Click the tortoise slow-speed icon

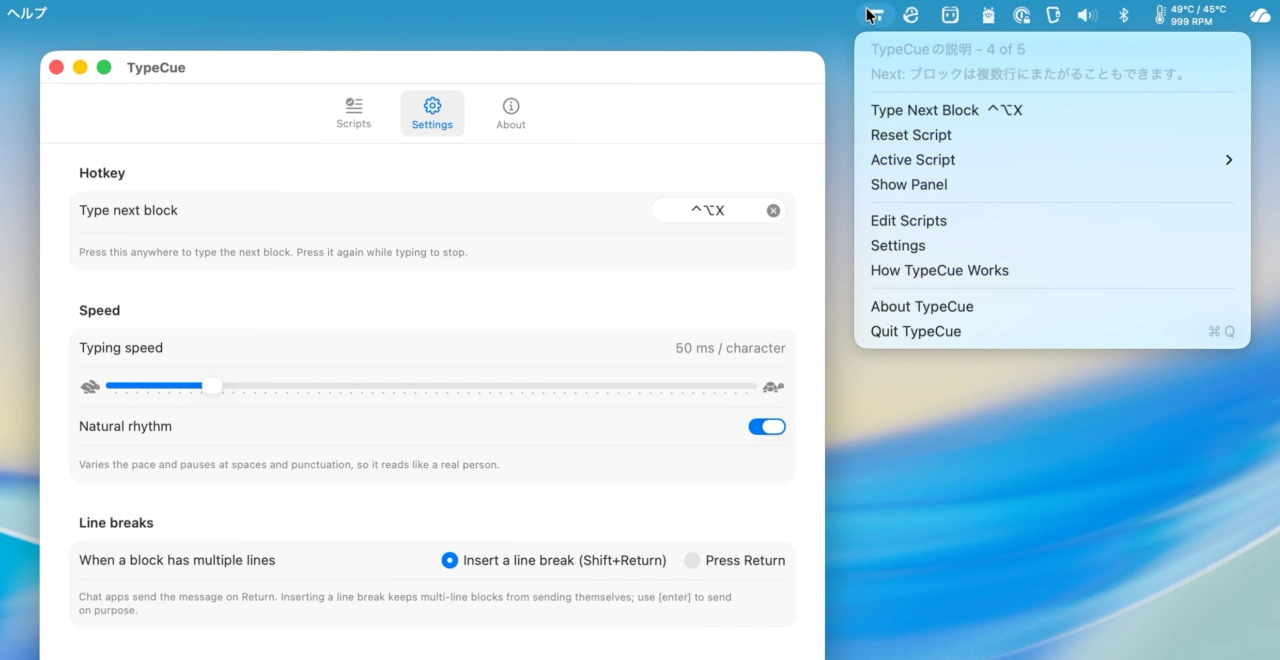tap(773, 387)
